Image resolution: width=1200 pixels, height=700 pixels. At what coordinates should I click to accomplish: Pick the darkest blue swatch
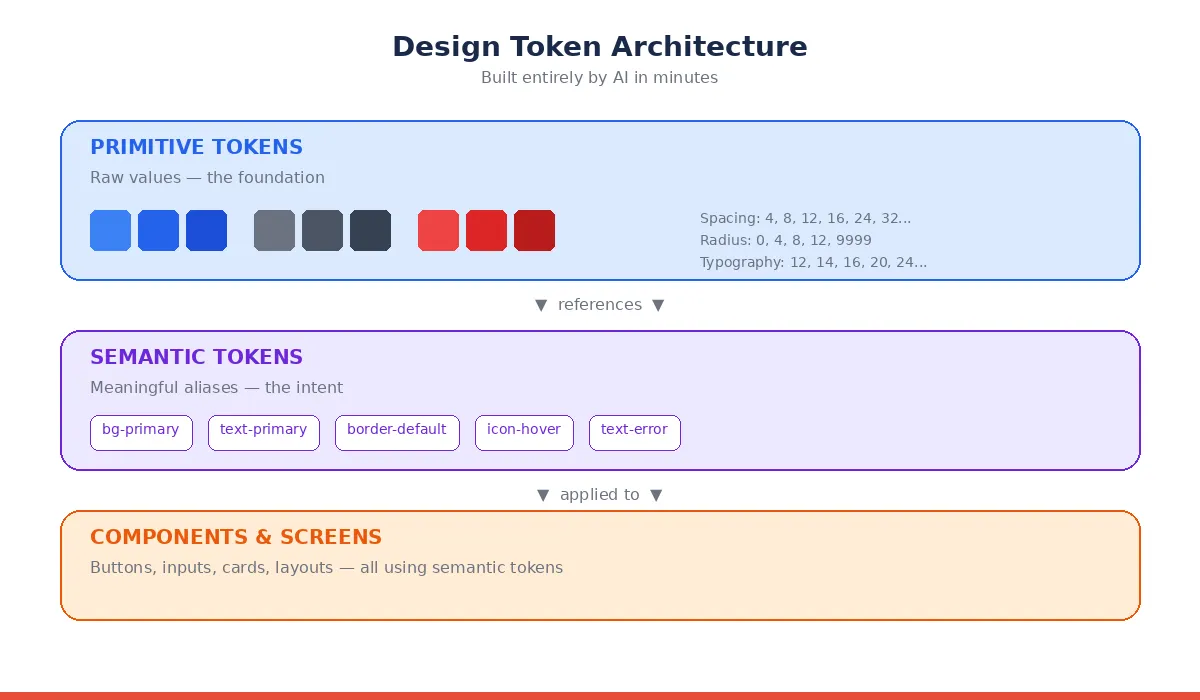point(206,230)
